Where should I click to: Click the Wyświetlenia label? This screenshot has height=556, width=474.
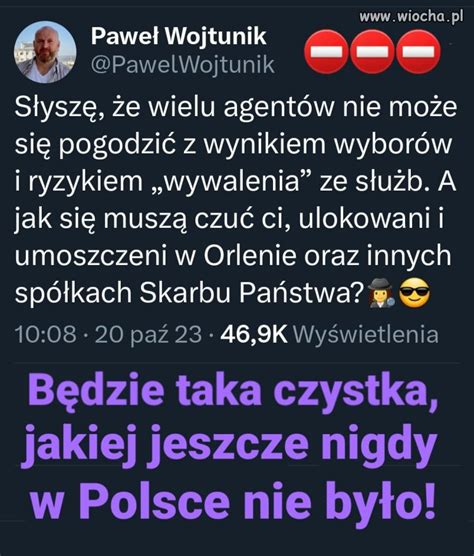[x=366, y=334]
